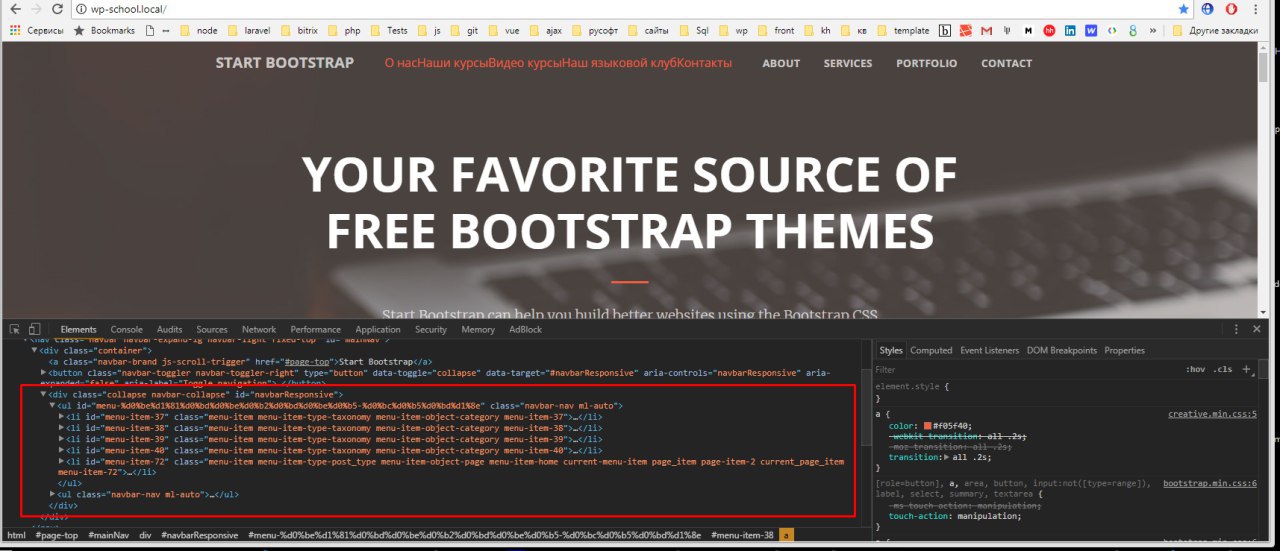Screen dimensions: 1280x551
Task: Open Другие закладки bookmarks folder
Action: pyautogui.click(x=1217, y=31)
